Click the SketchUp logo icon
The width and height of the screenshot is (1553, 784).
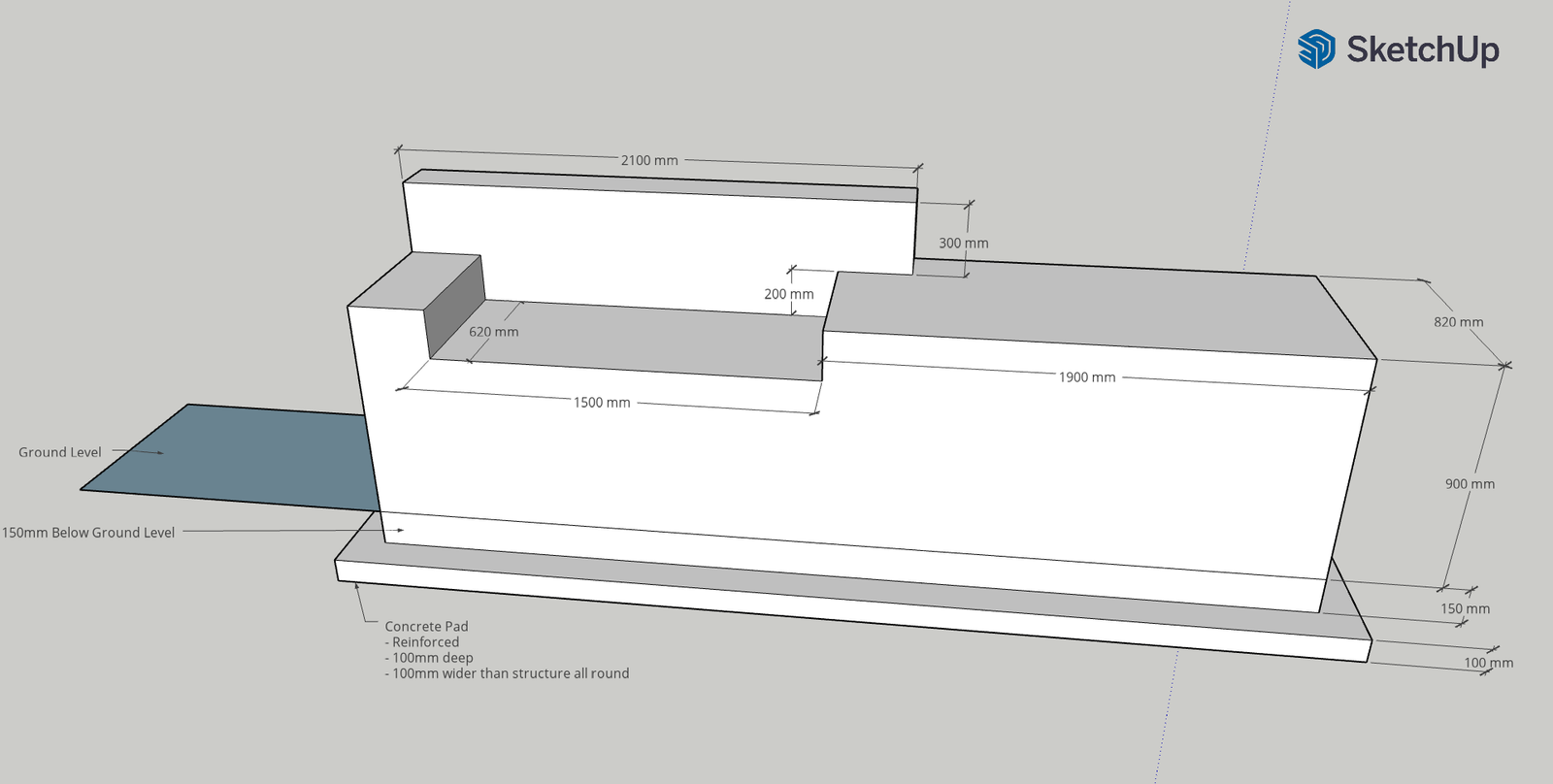1316,49
